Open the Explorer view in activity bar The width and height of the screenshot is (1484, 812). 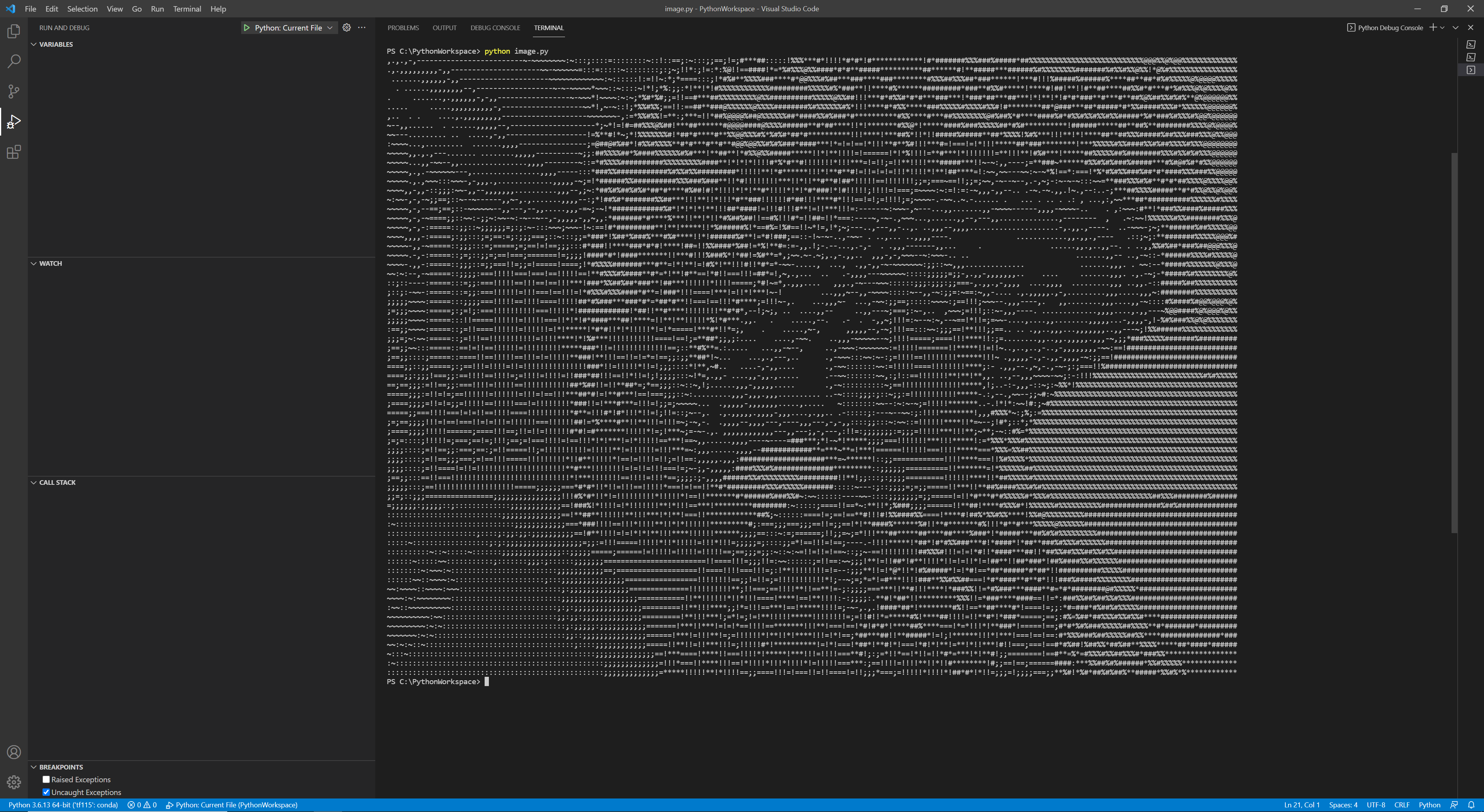click(14, 31)
